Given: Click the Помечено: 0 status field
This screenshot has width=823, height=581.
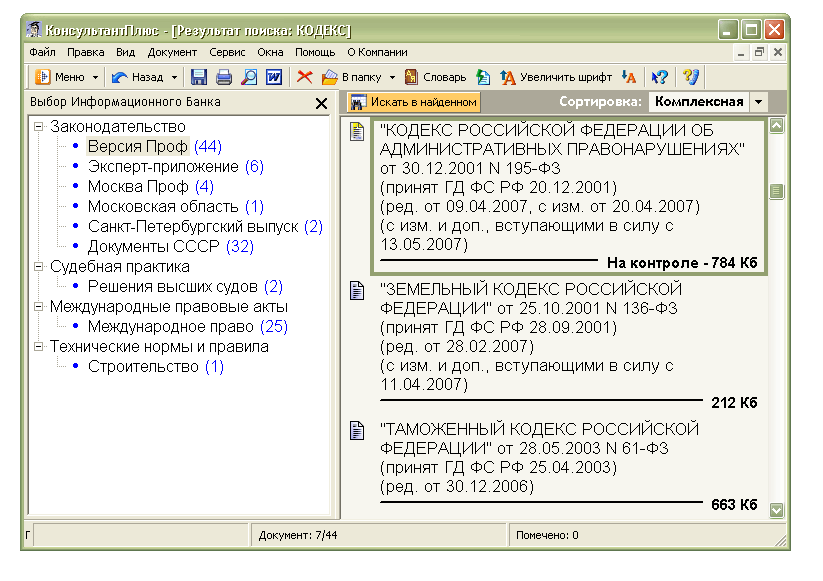Looking at the screenshot, I should (646, 535).
